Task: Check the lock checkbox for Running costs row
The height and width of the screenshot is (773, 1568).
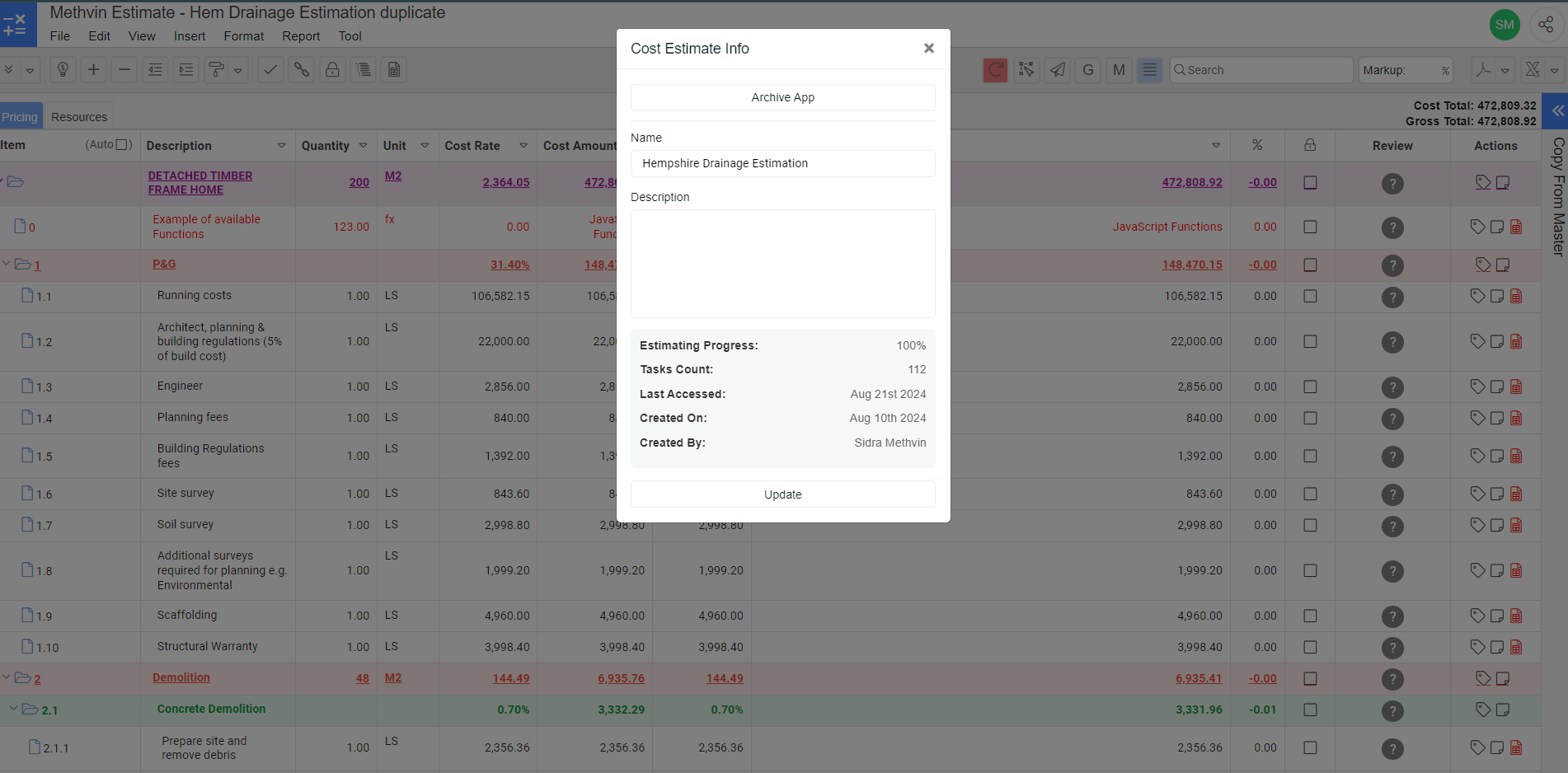Action: click(x=1310, y=296)
